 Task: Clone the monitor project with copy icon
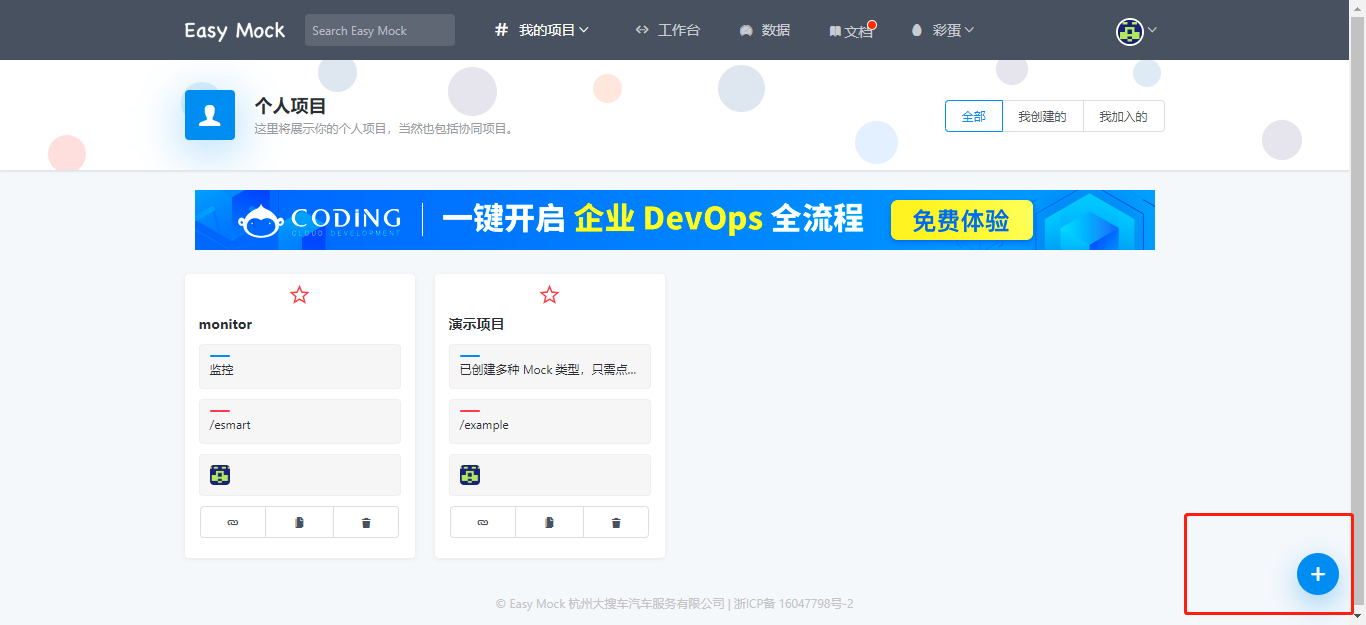pyautogui.click(x=299, y=522)
